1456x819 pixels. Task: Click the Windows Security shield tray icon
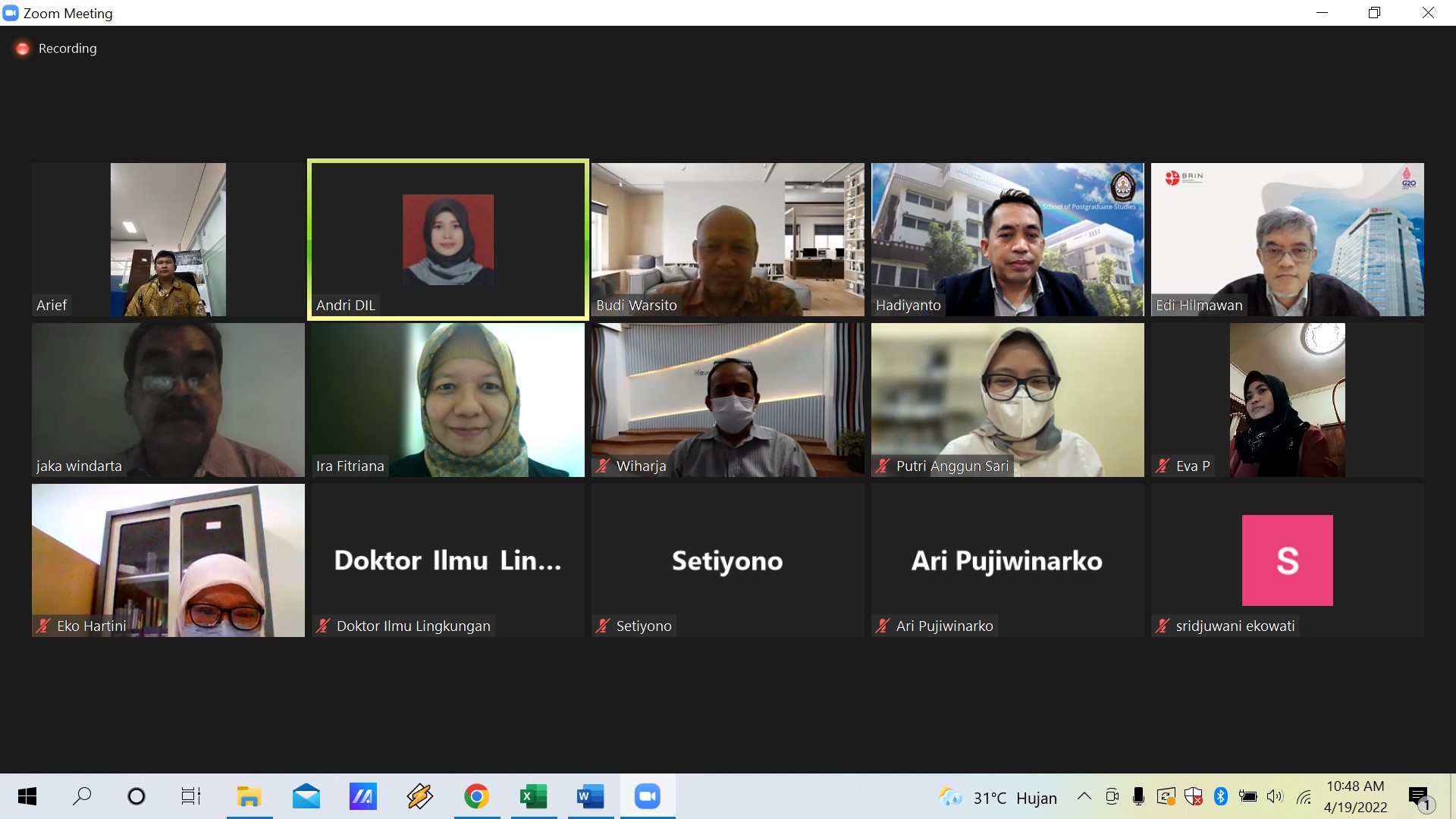point(1193,796)
